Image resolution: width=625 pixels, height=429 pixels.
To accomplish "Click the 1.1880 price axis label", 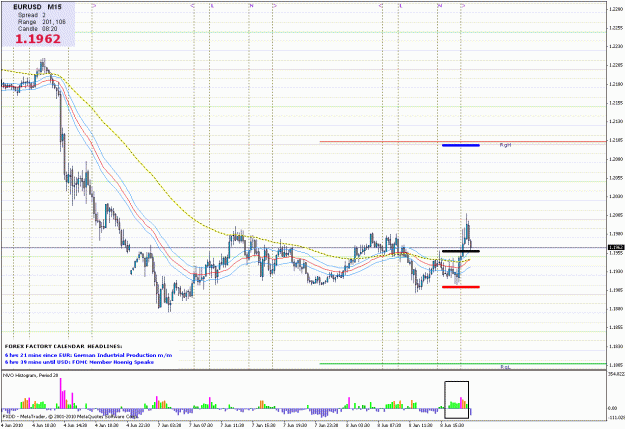I will (616, 309).
